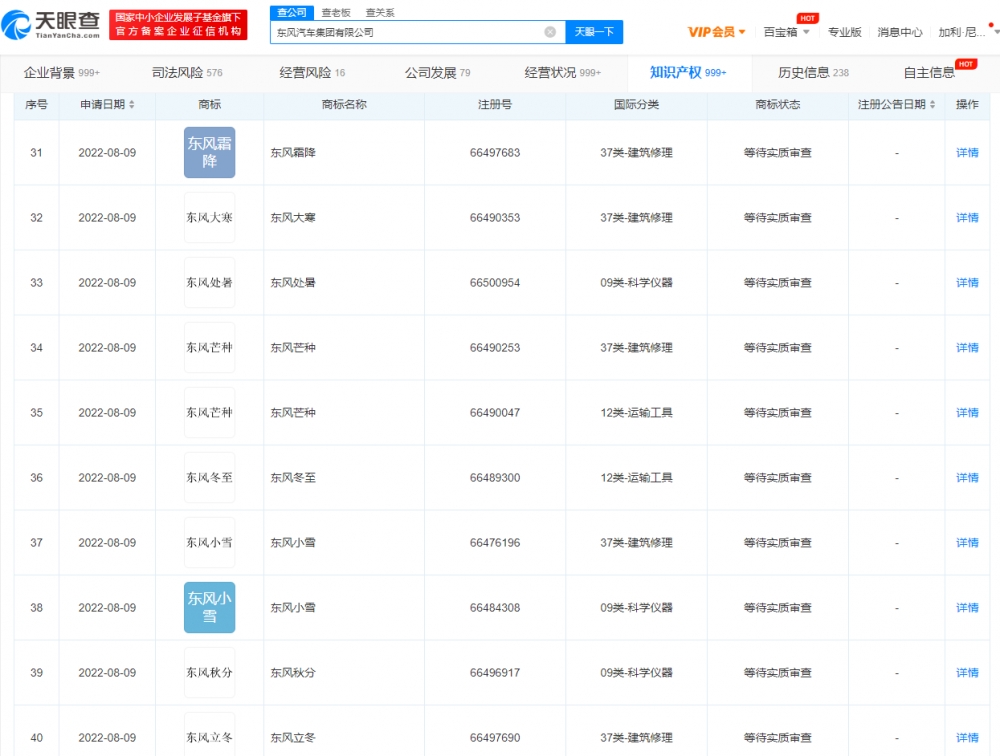Open 详情 for registration 66497690

(967, 737)
